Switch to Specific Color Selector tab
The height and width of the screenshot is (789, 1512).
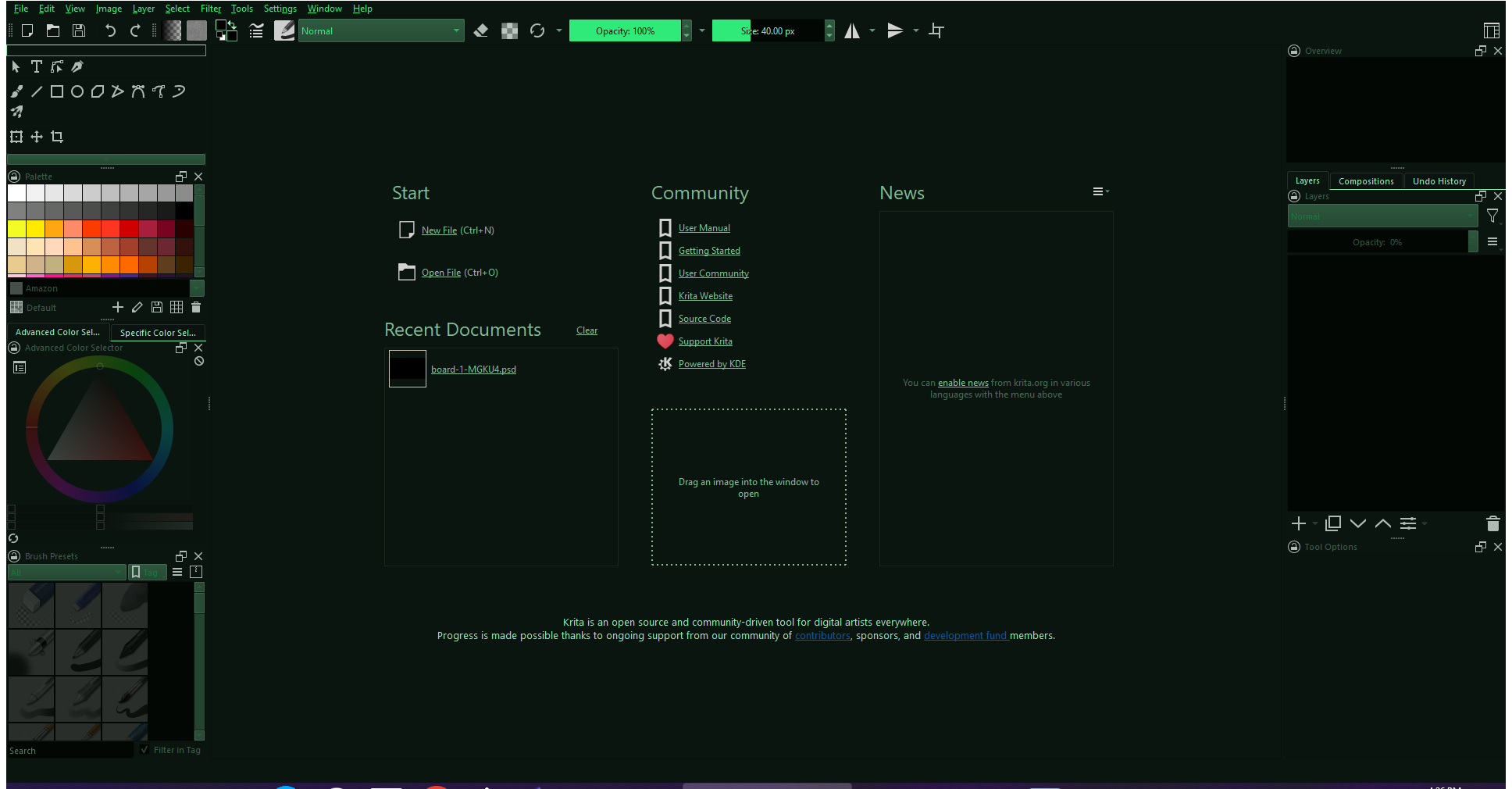click(x=158, y=333)
